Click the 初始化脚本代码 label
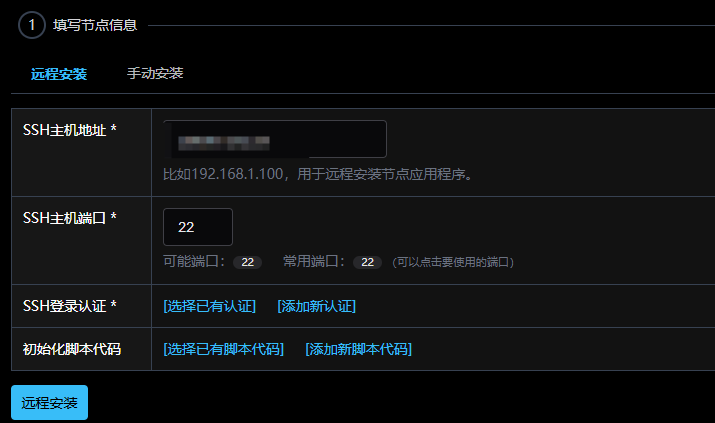This screenshot has width=715, height=423. pos(72,349)
